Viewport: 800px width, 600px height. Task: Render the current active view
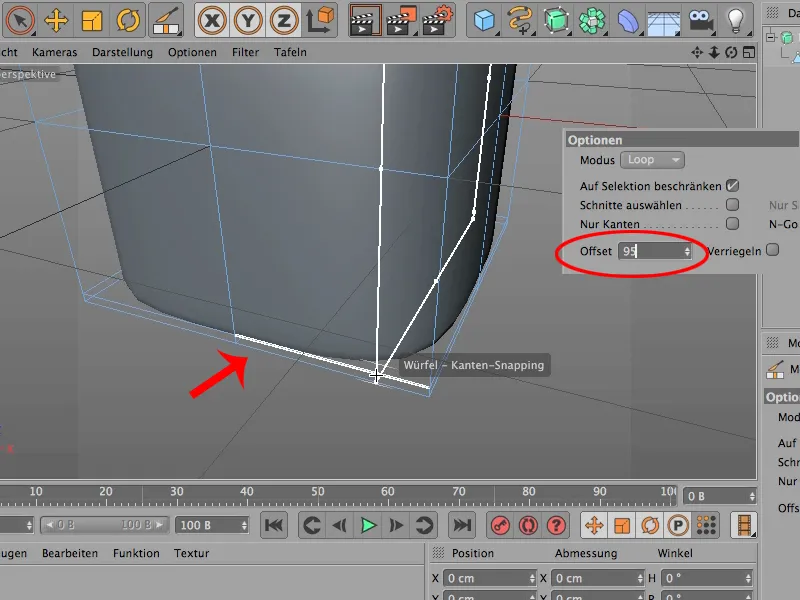pyautogui.click(x=365, y=20)
